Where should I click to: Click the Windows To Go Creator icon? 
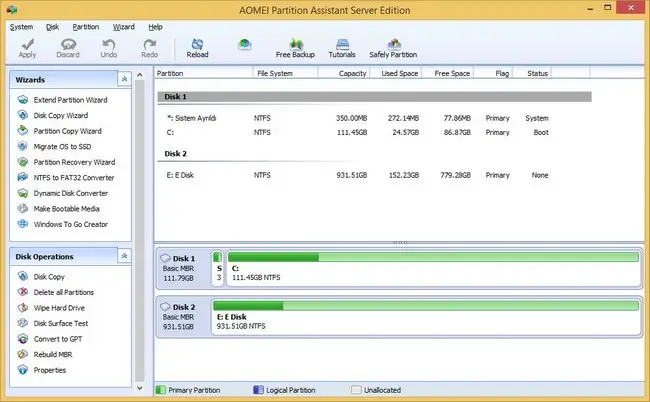pos(23,224)
